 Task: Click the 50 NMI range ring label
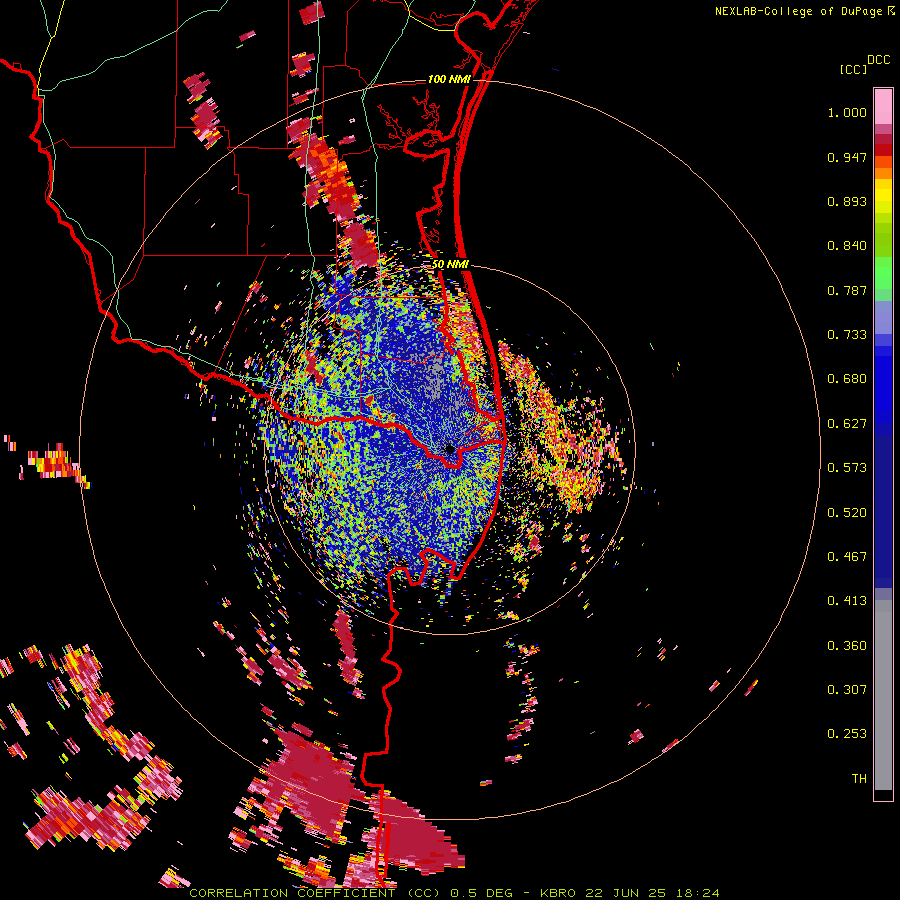pyautogui.click(x=450, y=264)
